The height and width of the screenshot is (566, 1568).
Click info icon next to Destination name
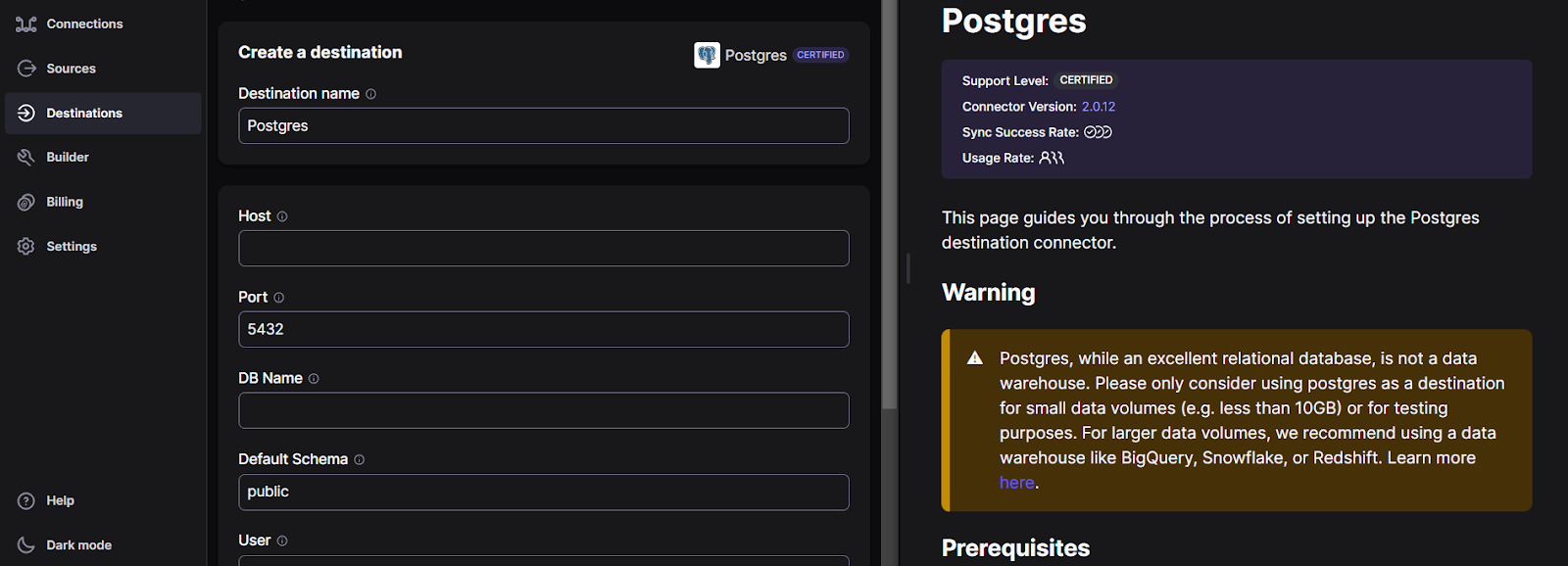click(x=370, y=94)
